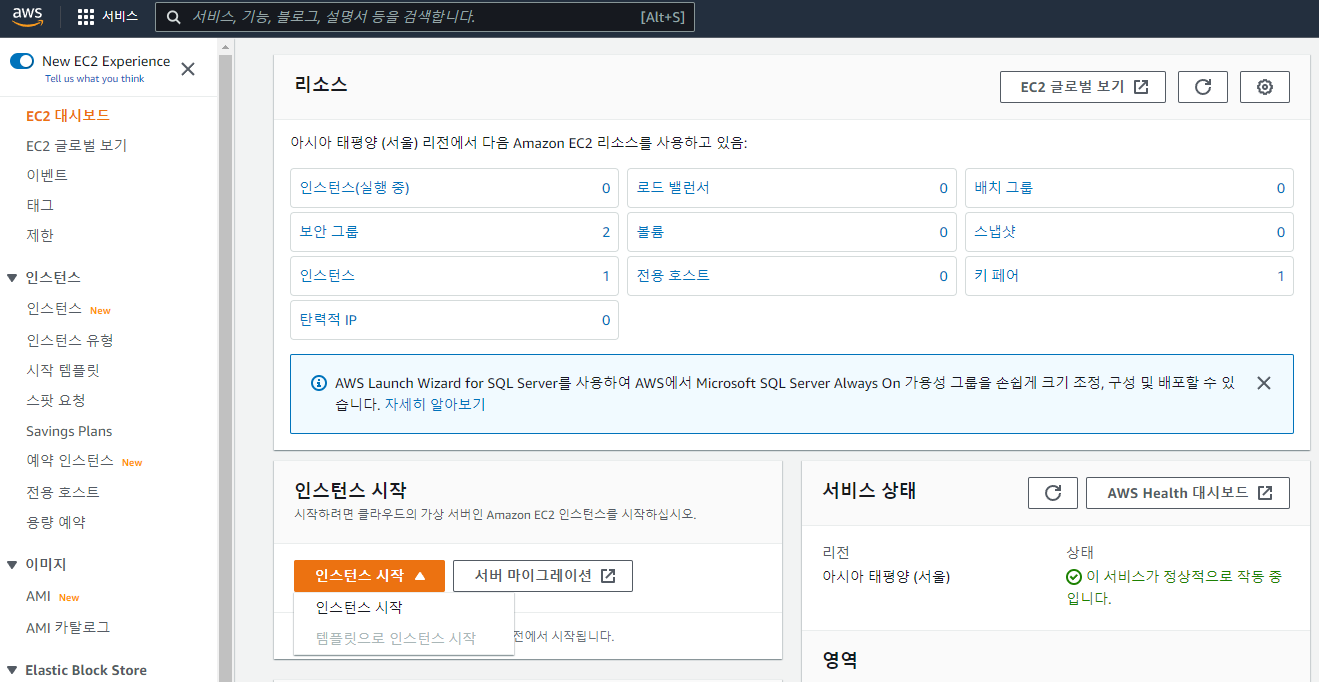The width and height of the screenshot is (1319, 682).
Task: Open 시작 템플릿 in sidebar
Action: click(x=63, y=371)
